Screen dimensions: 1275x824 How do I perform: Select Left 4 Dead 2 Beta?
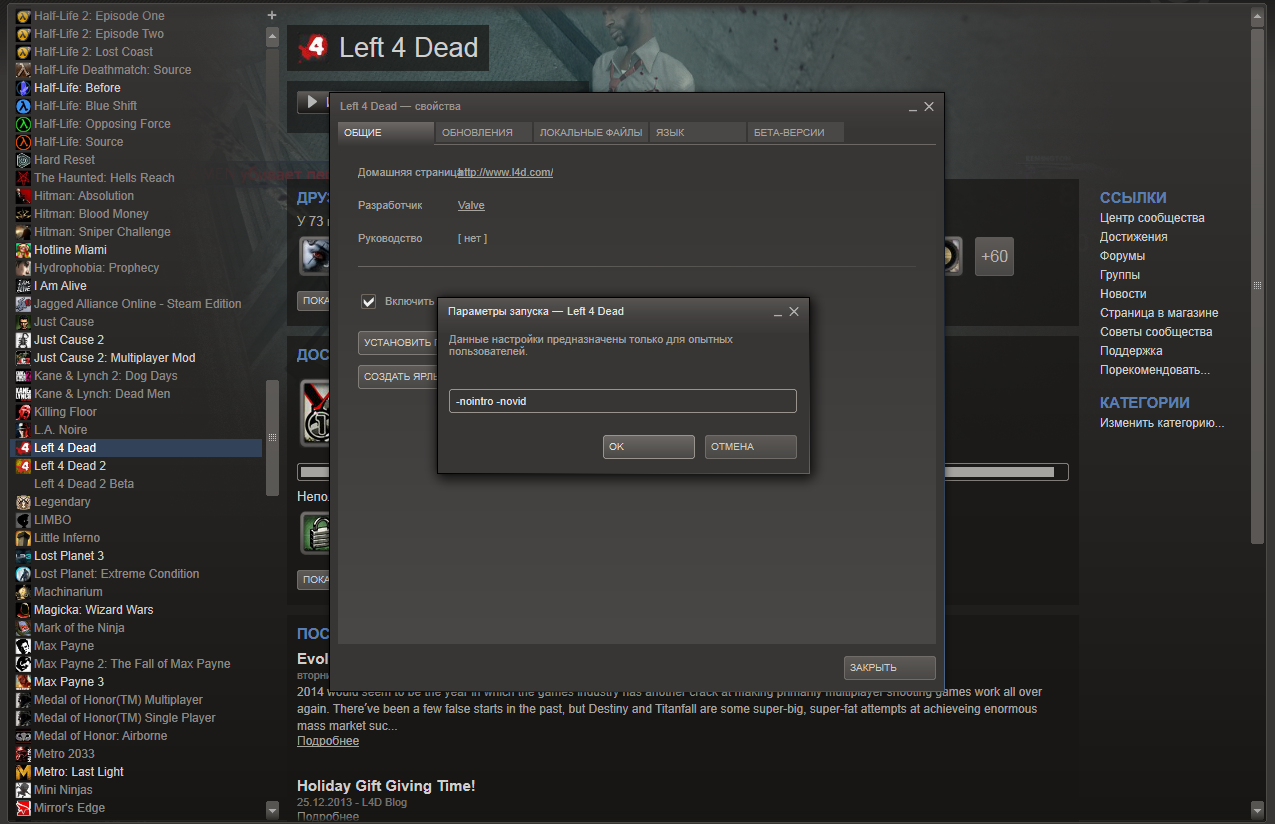(x=84, y=484)
